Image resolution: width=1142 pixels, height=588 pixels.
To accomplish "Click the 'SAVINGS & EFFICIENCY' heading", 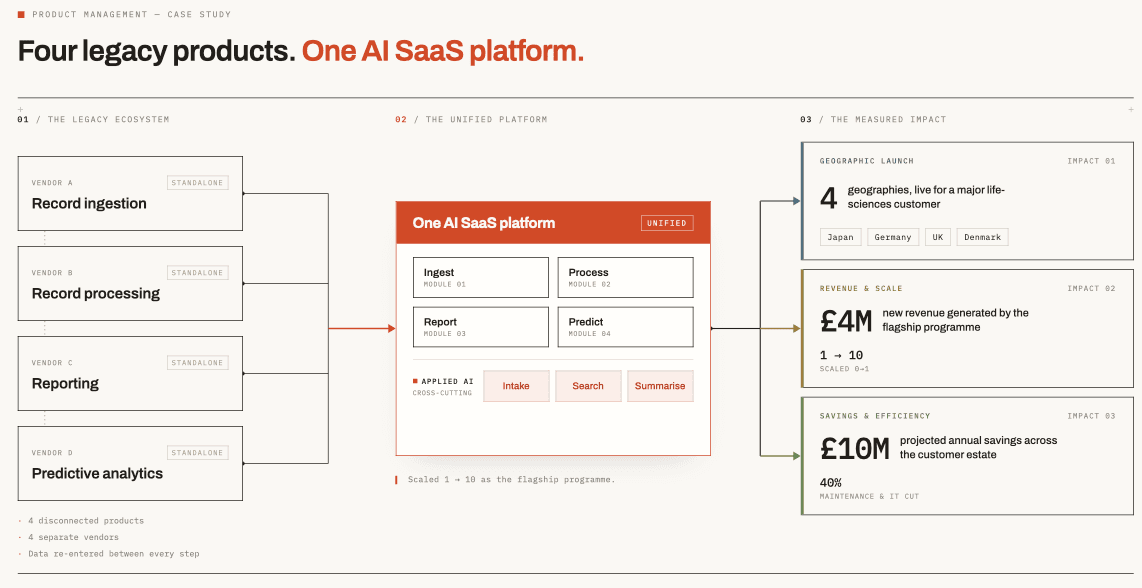I will (x=875, y=416).
